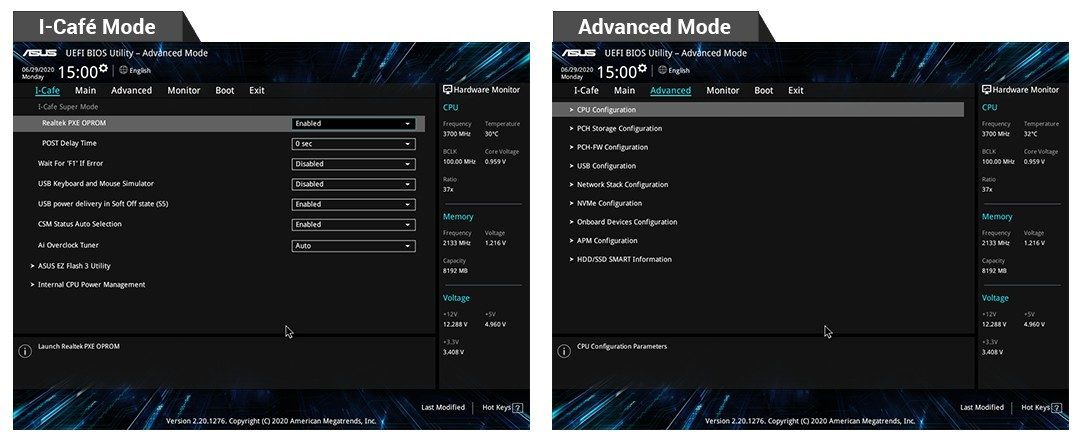Click the info icon beside Launch Realtek PXE OPROM

tap(25, 351)
